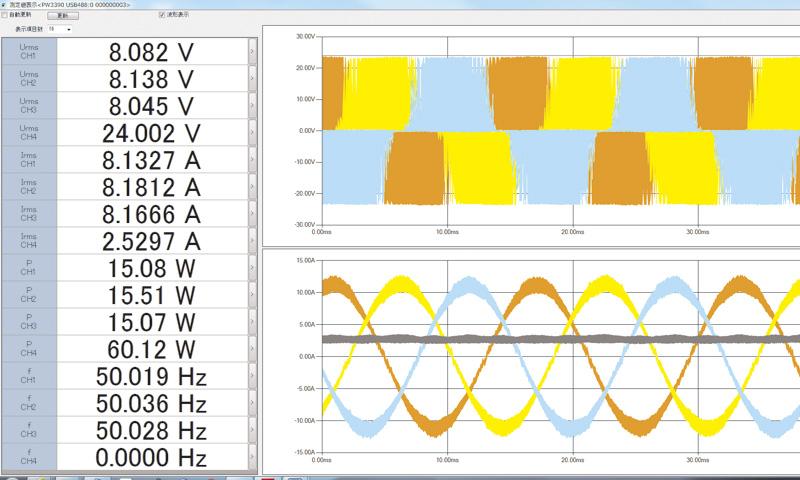Click the arrow button beside f CH1
Screen dimensions: 800x480
coord(252,376)
